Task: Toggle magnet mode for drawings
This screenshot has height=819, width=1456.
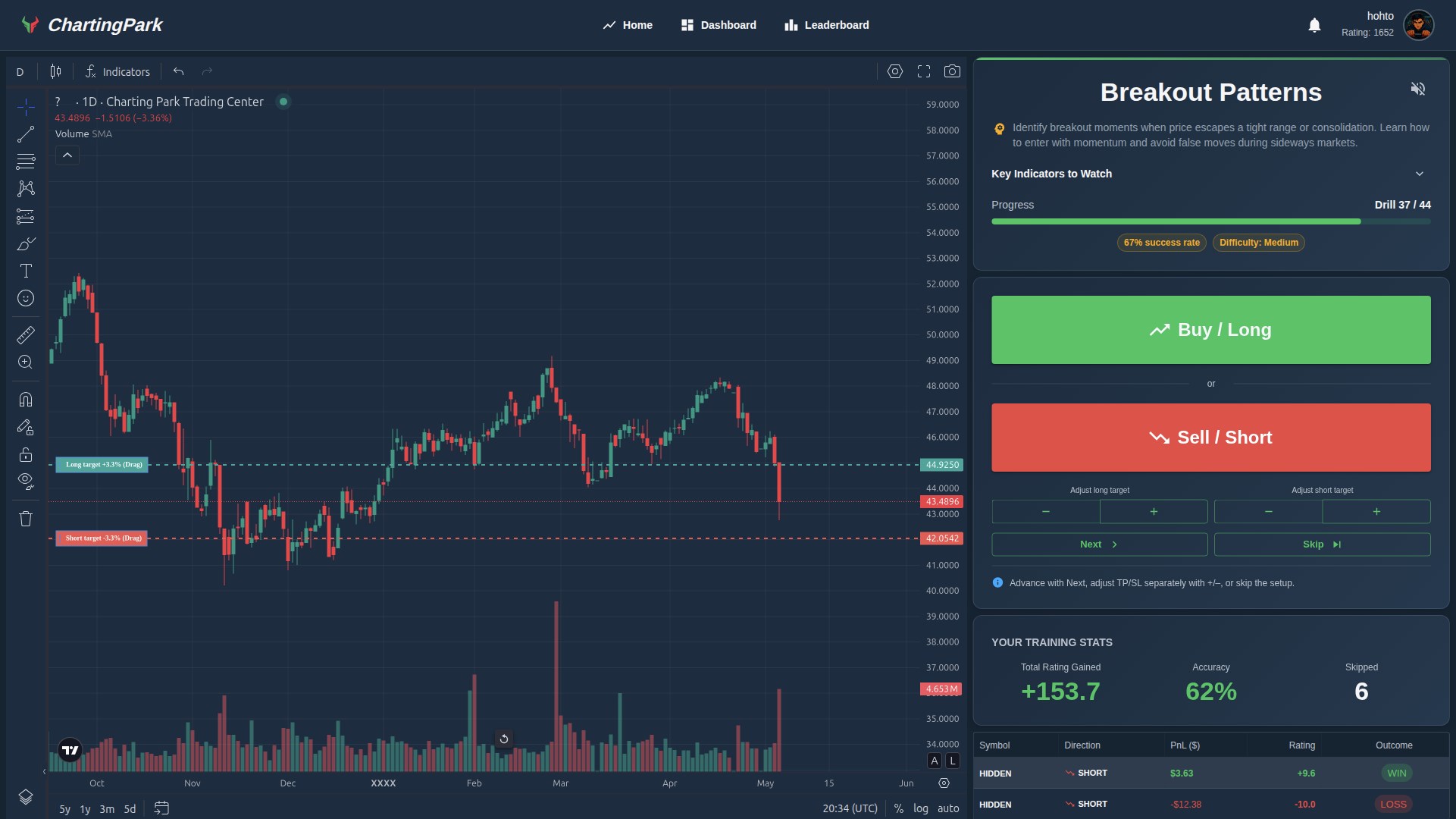Action: coord(26,400)
